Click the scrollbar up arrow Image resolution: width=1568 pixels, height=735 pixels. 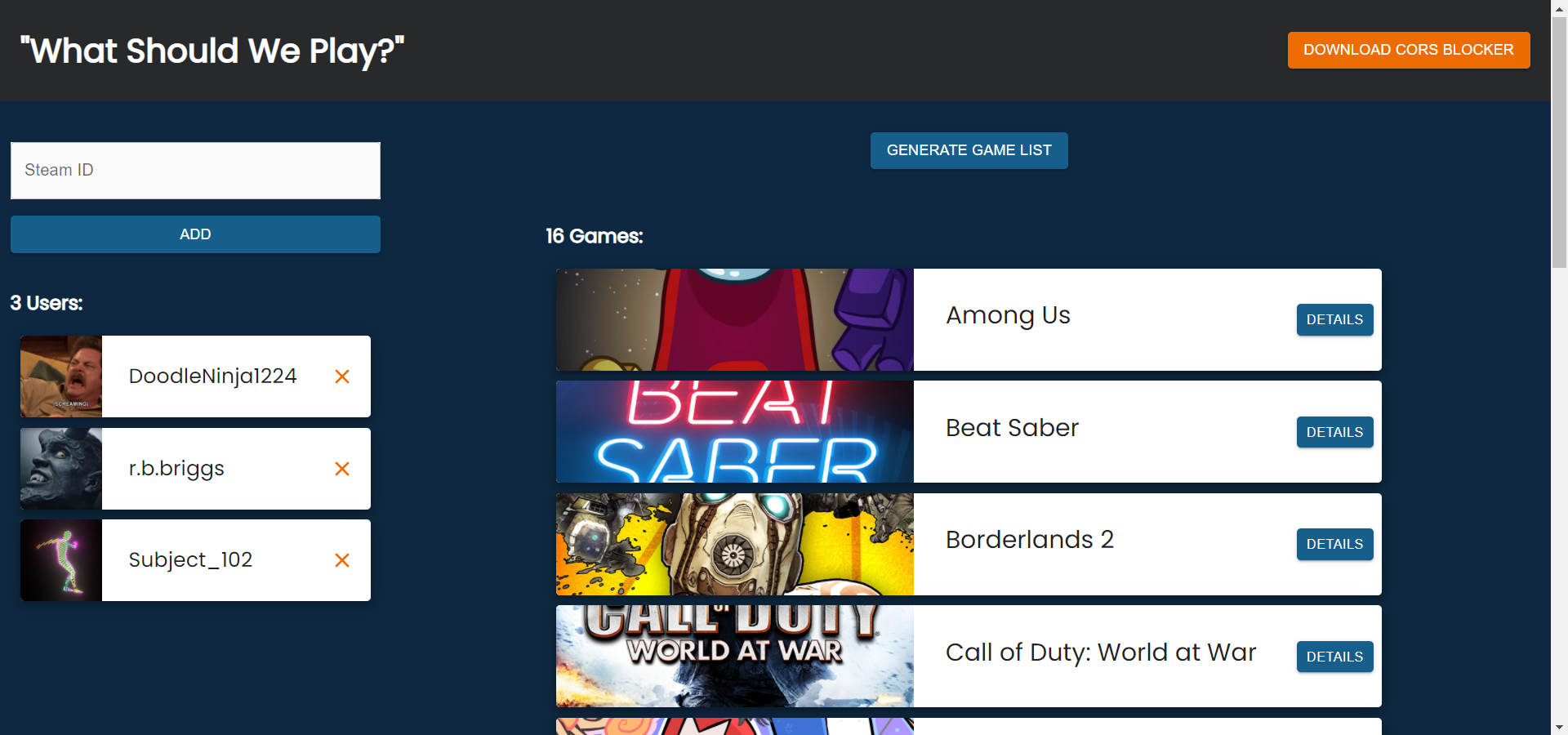coord(1559,7)
